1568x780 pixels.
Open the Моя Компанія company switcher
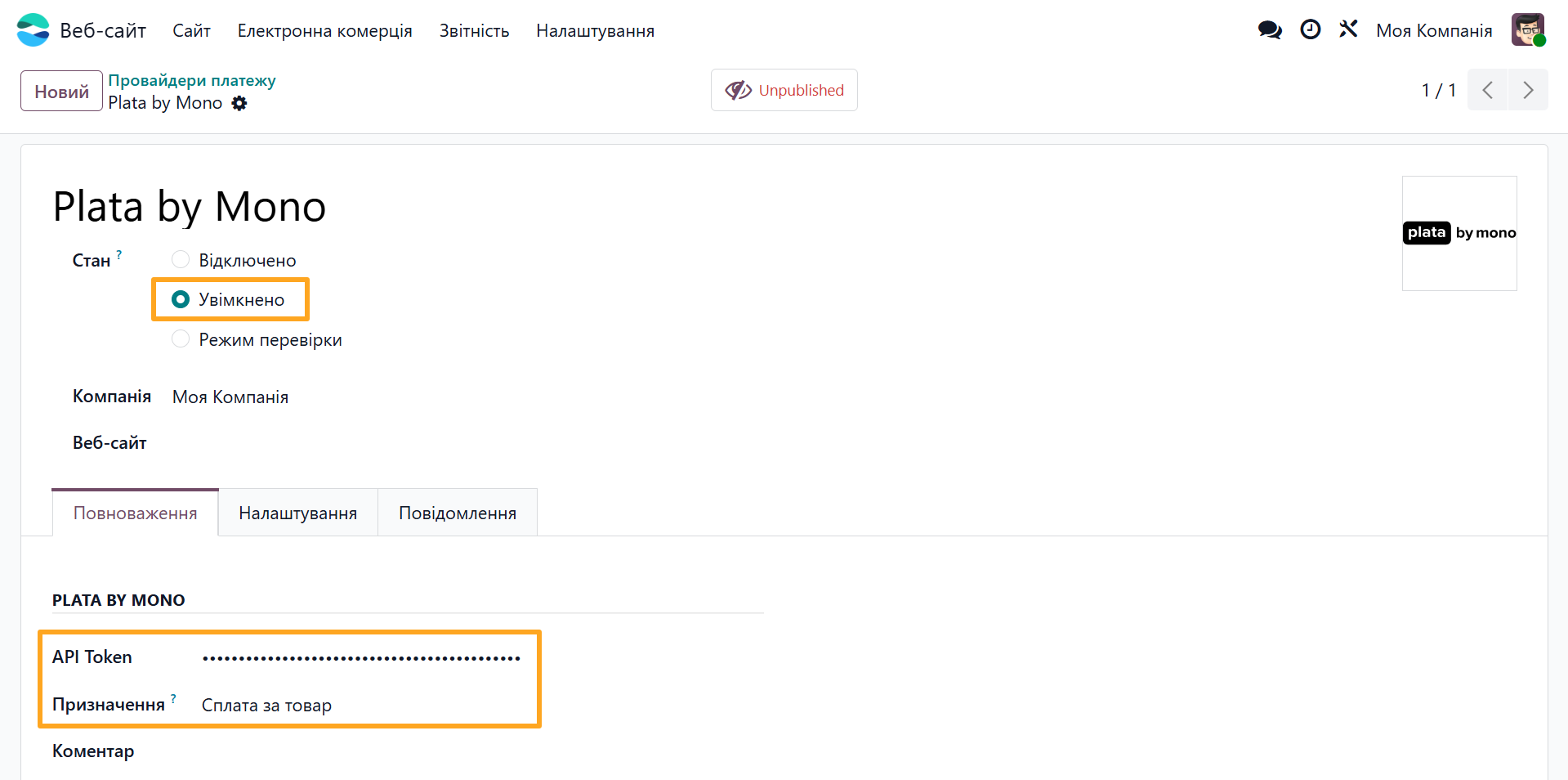tap(1434, 31)
